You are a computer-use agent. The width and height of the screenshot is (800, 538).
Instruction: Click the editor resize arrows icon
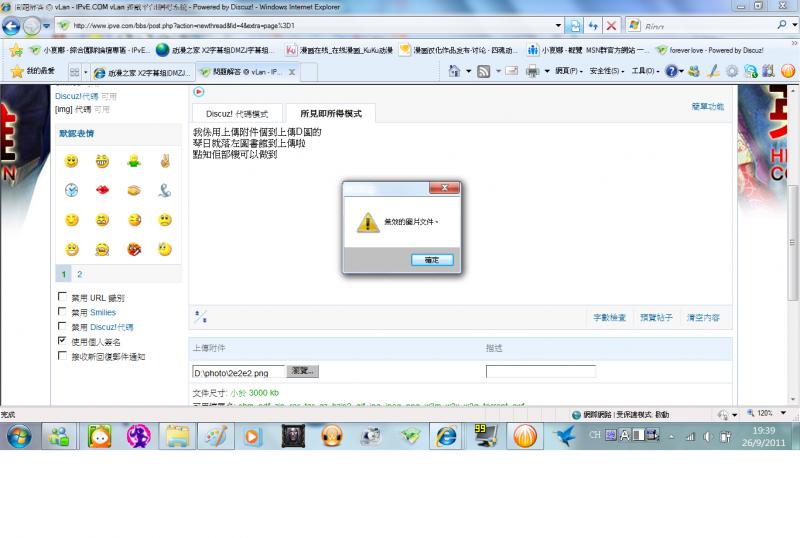201,316
